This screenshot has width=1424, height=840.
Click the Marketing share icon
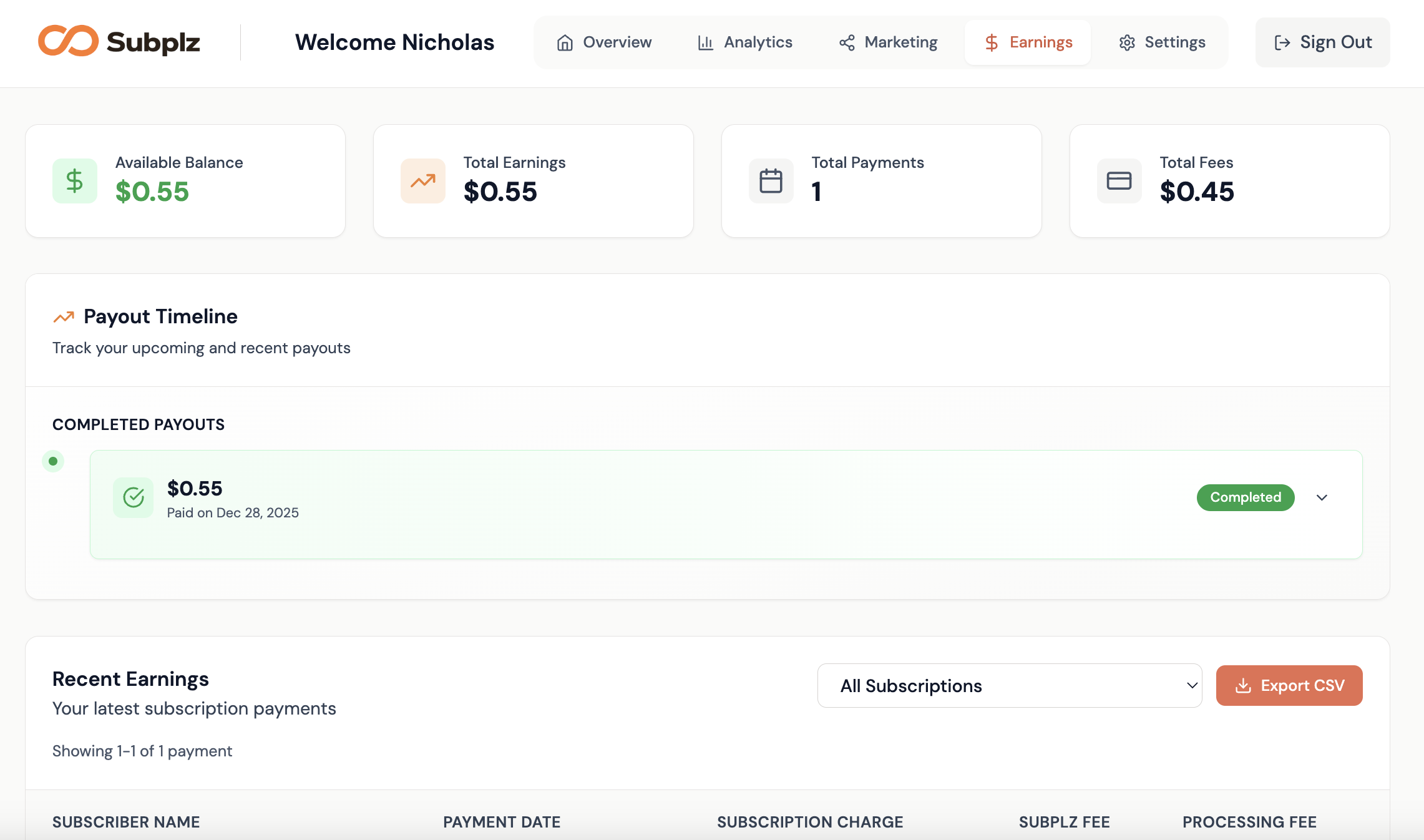846,42
